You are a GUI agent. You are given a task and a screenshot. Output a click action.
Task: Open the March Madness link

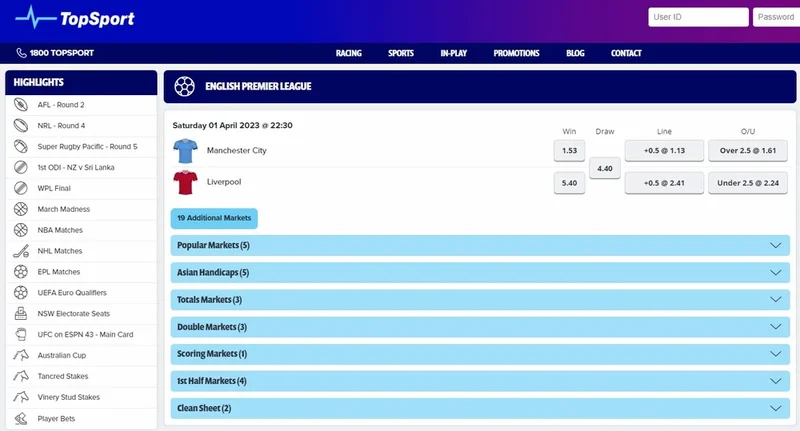pyautogui.click(x=63, y=209)
